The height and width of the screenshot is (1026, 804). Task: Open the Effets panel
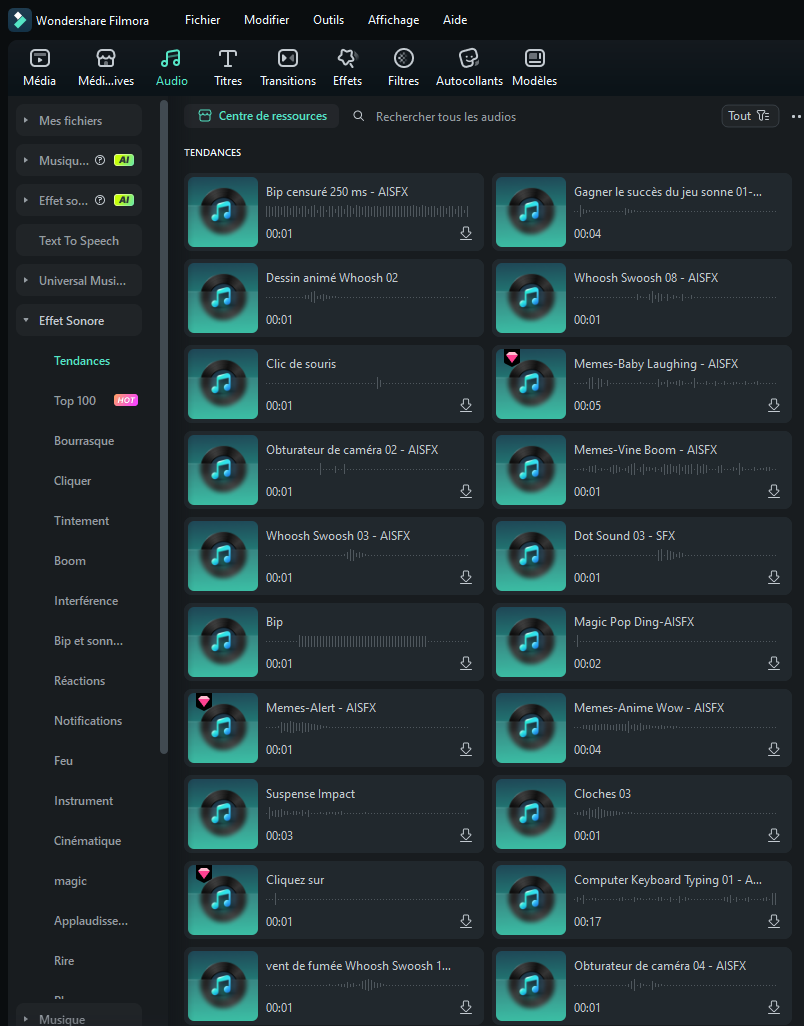347,67
